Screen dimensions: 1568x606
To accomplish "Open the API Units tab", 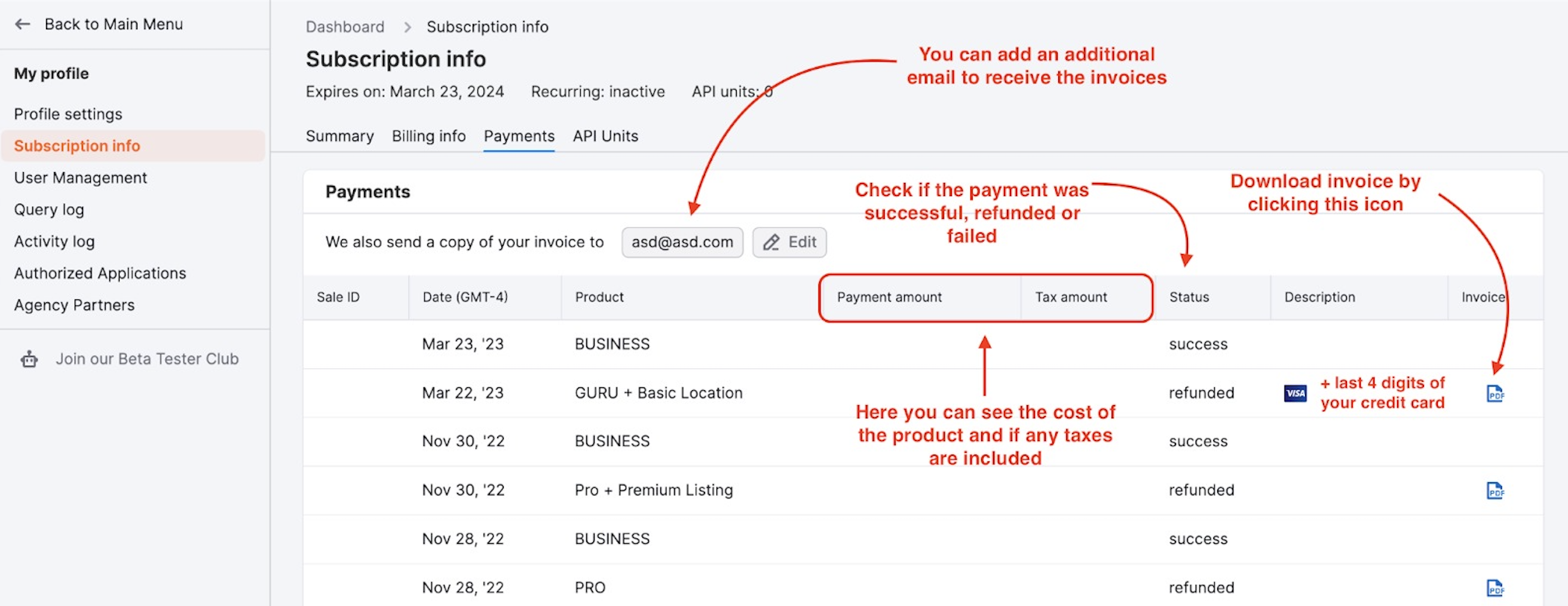I will click(x=605, y=136).
